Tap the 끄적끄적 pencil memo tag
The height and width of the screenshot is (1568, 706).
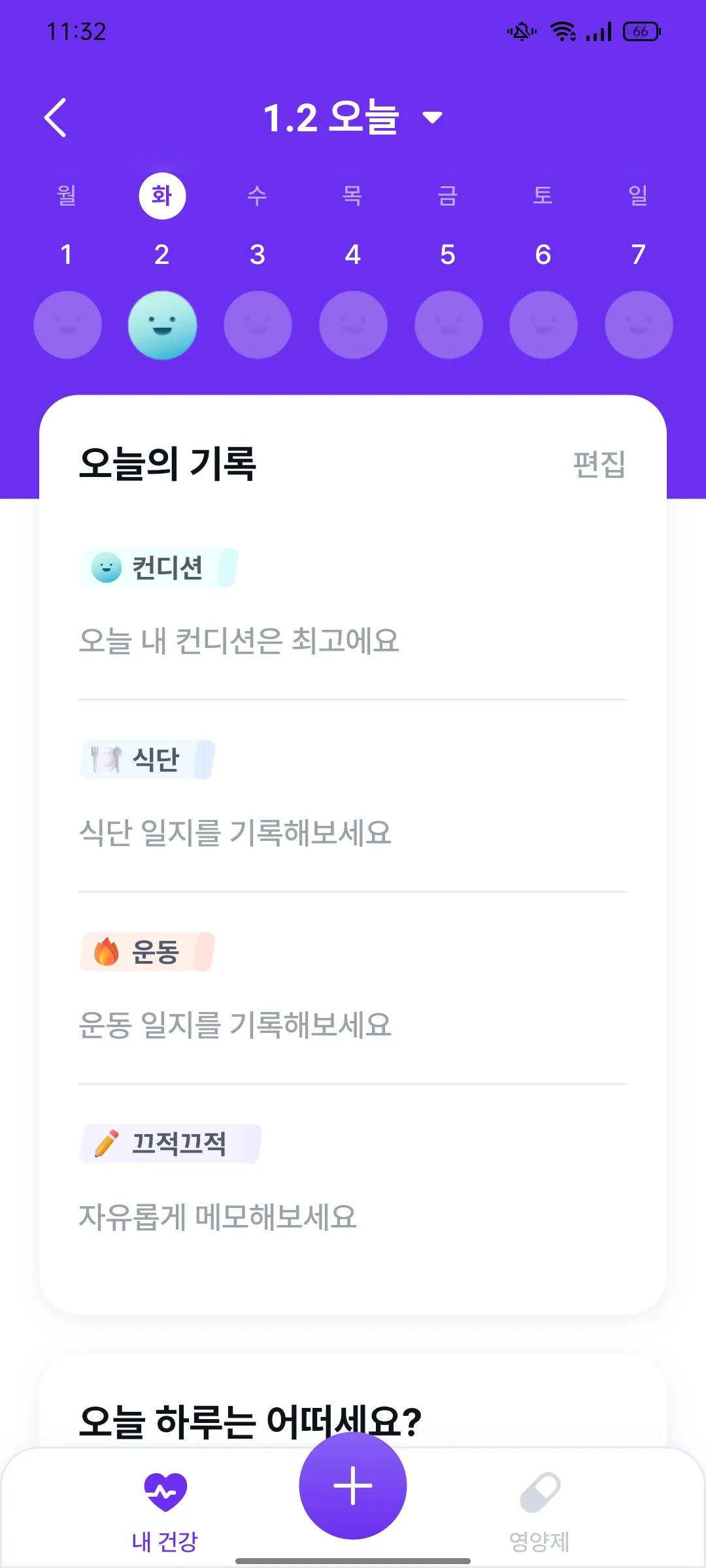coord(171,1143)
